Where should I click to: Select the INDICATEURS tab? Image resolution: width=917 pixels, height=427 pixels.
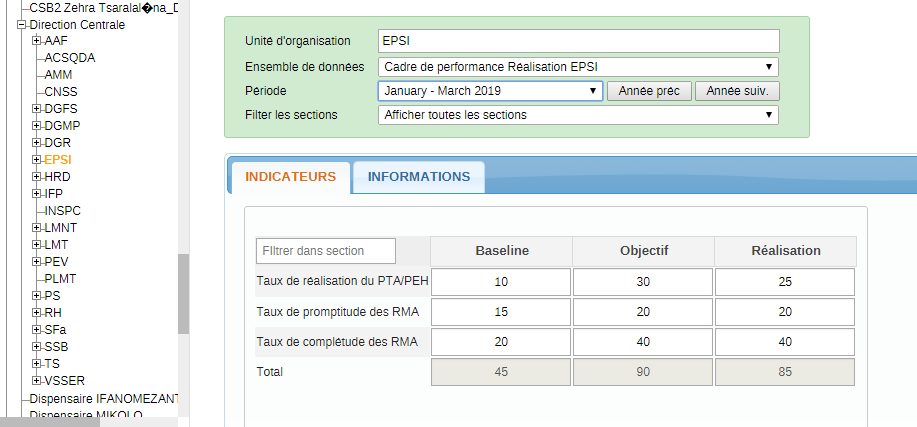290,177
